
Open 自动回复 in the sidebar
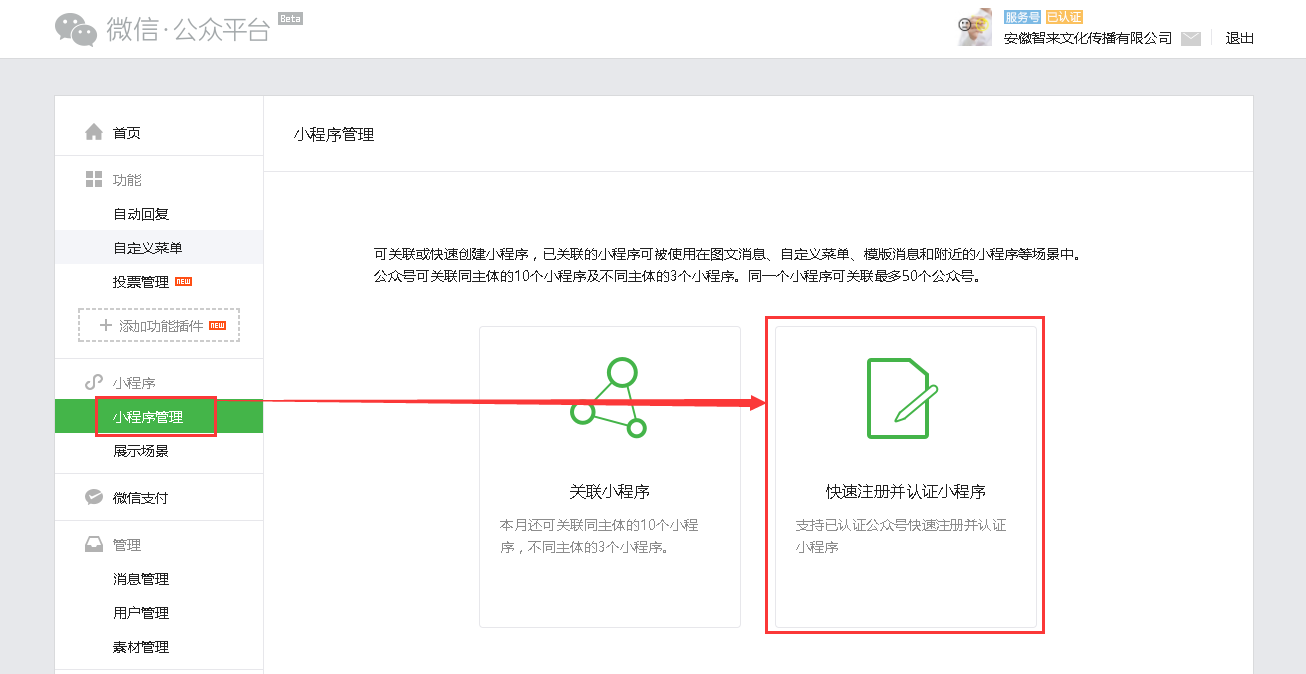[x=141, y=214]
